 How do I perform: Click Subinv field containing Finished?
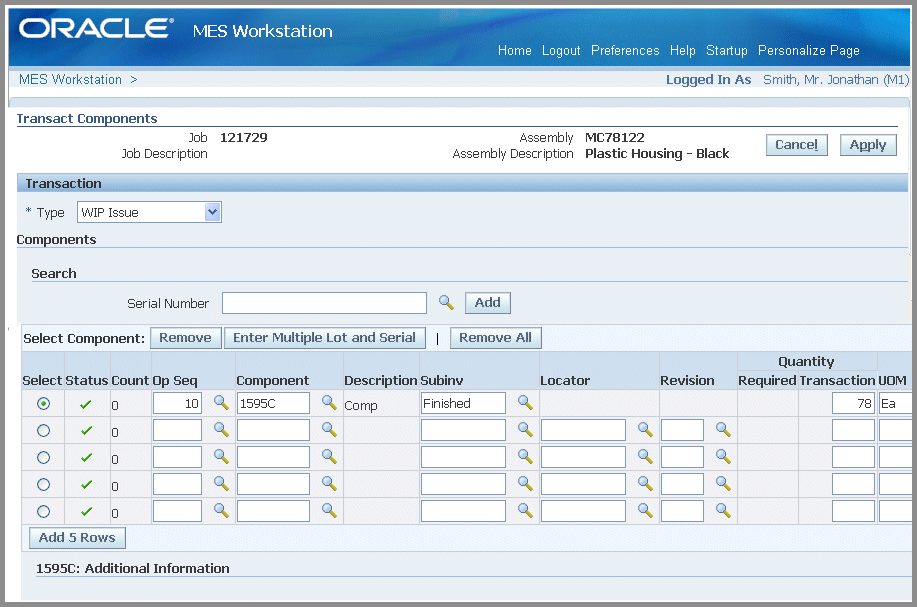pos(463,403)
